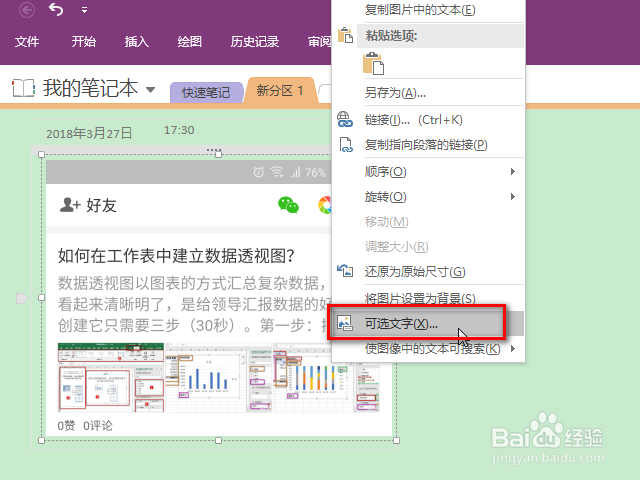Open the 旋转(O) menu entry
640x480 pixels.
pyautogui.click(x=386, y=197)
